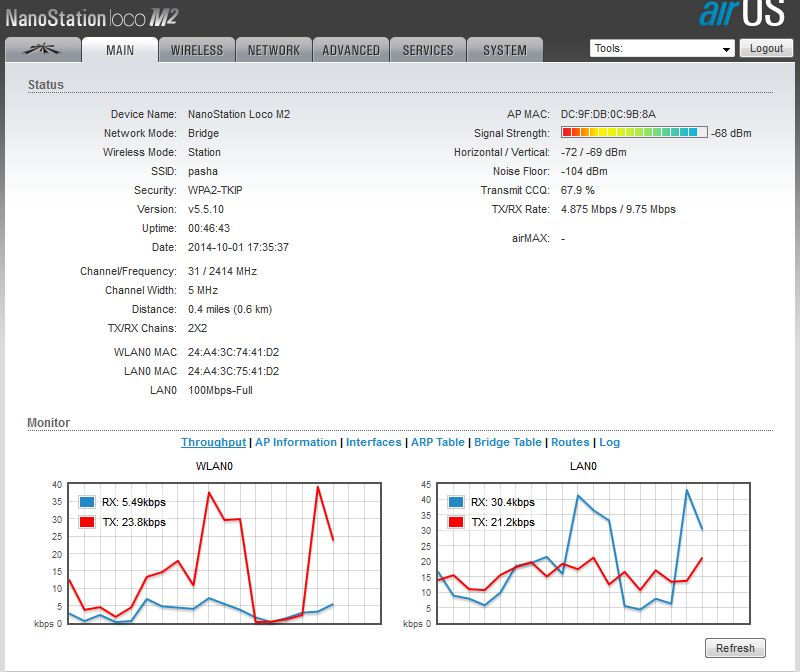Click the LAN0 RX: 30.4kbps legend label
Viewport: 800px width, 672px height.
(x=503, y=502)
